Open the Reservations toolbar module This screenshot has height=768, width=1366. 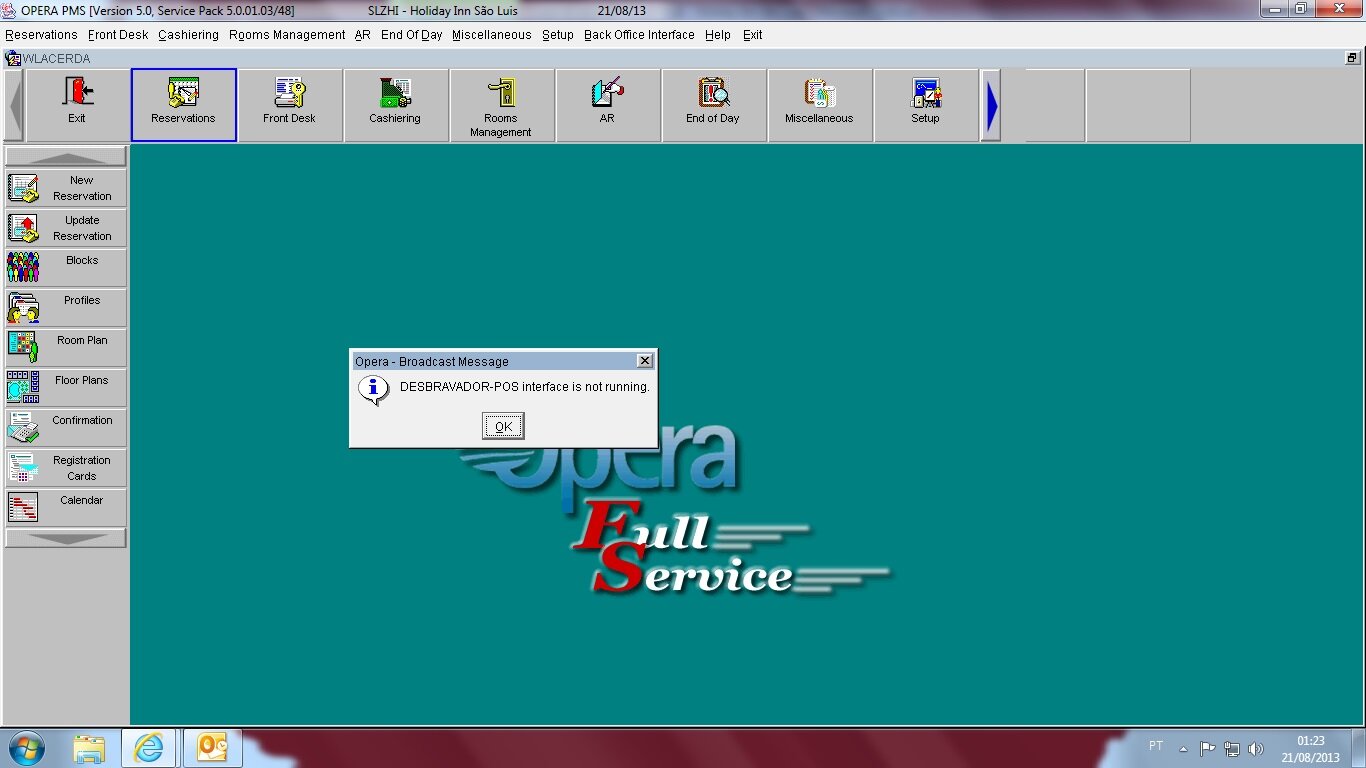click(184, 105)
